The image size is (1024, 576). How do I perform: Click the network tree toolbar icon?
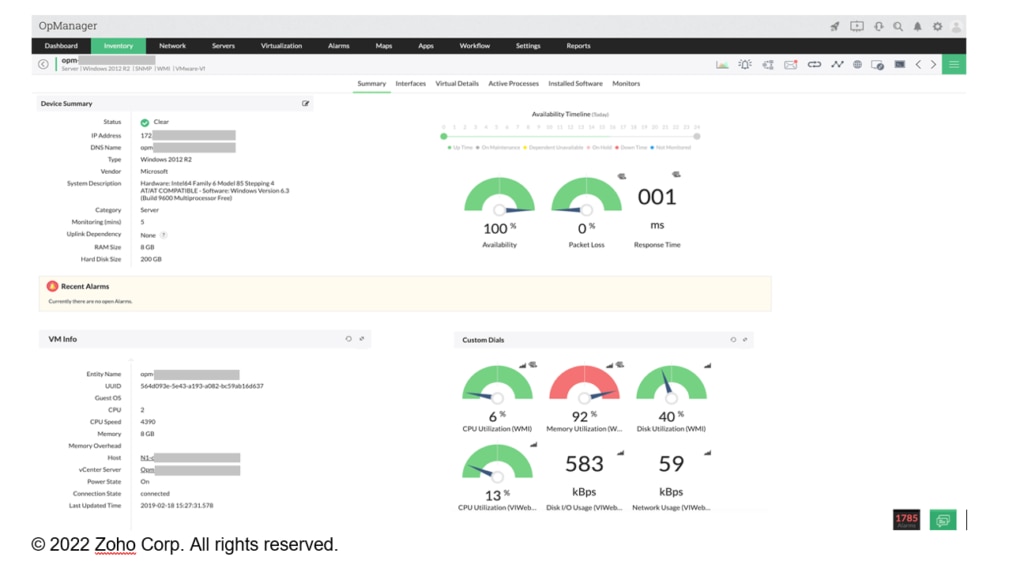(768, 65)
